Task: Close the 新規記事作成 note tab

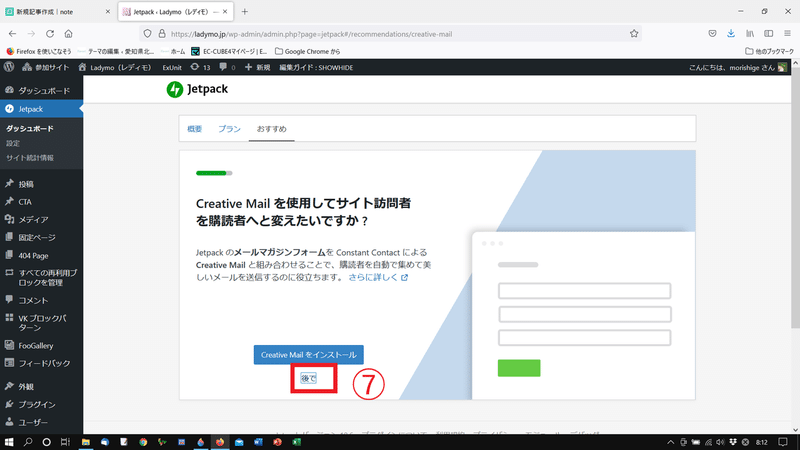Action: point(108,12)
